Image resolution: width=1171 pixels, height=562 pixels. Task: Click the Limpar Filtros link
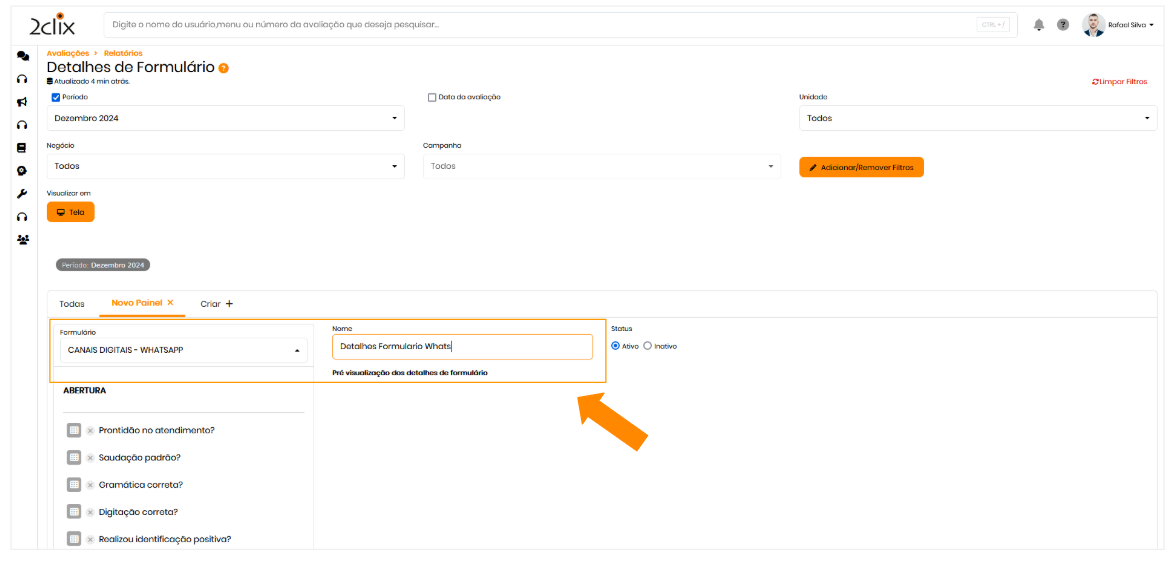coord(1119,82)
